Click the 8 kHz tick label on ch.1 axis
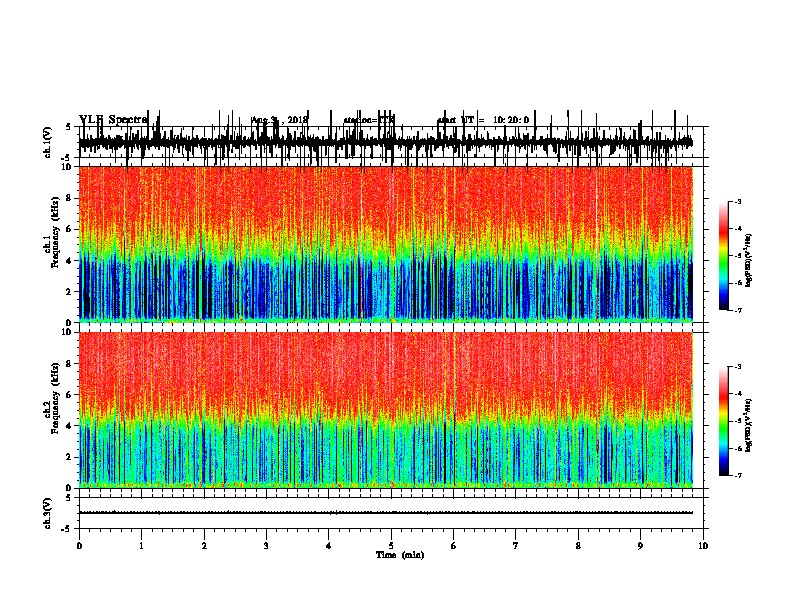This screenshot has height=612, width=792. [x=69, y=198]
